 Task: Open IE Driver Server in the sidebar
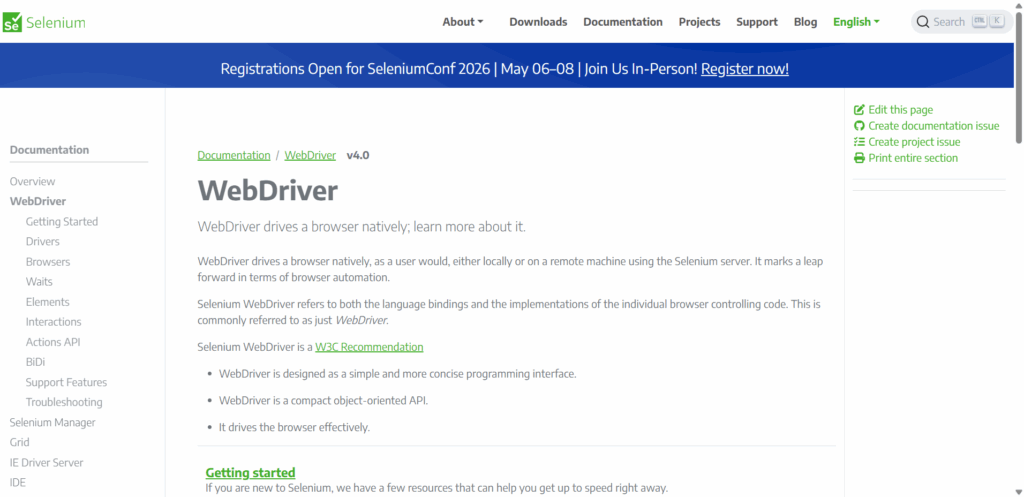point(46,462)
